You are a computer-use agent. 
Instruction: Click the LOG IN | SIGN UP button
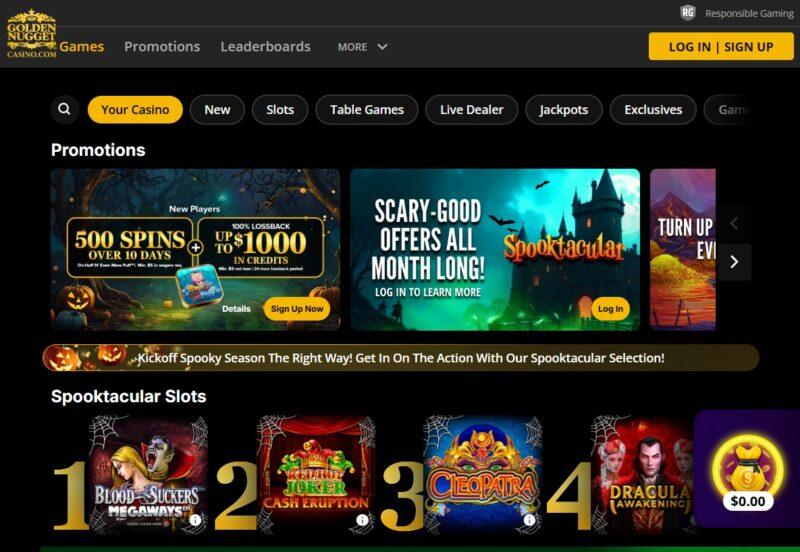click(x=721, y=46)
